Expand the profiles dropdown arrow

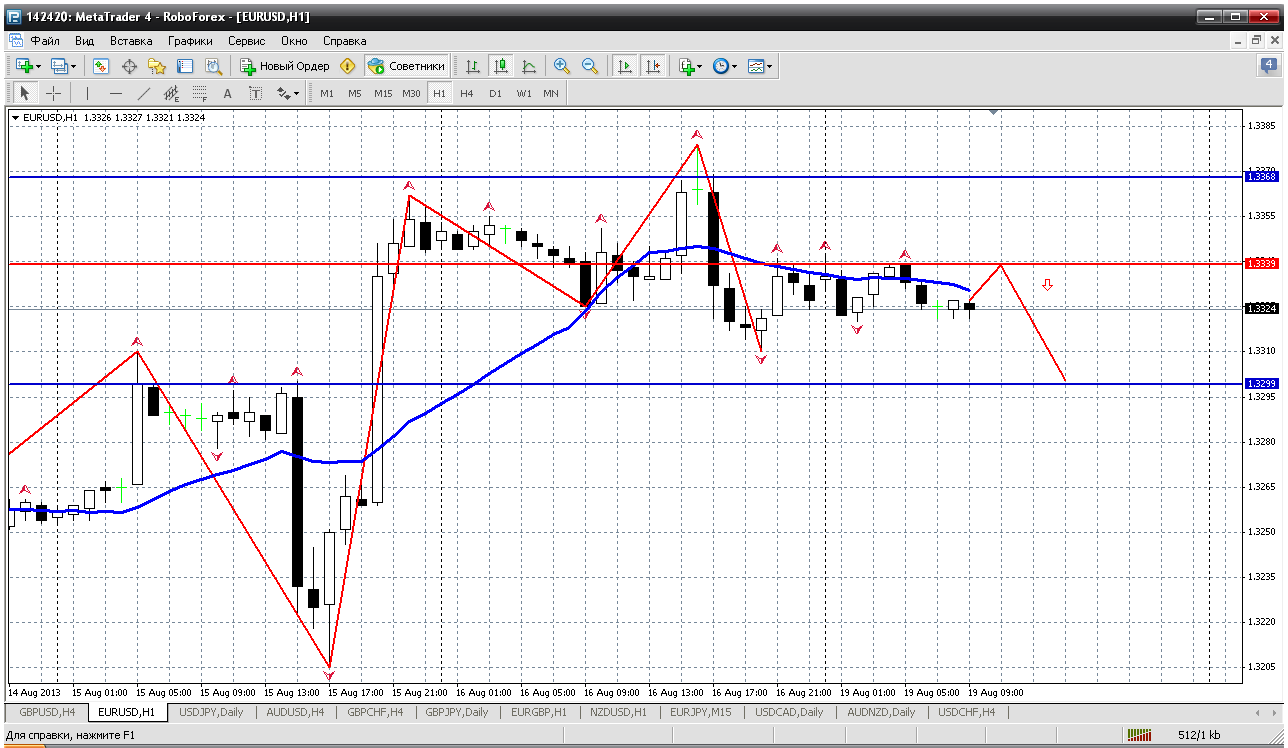point(74,67)
